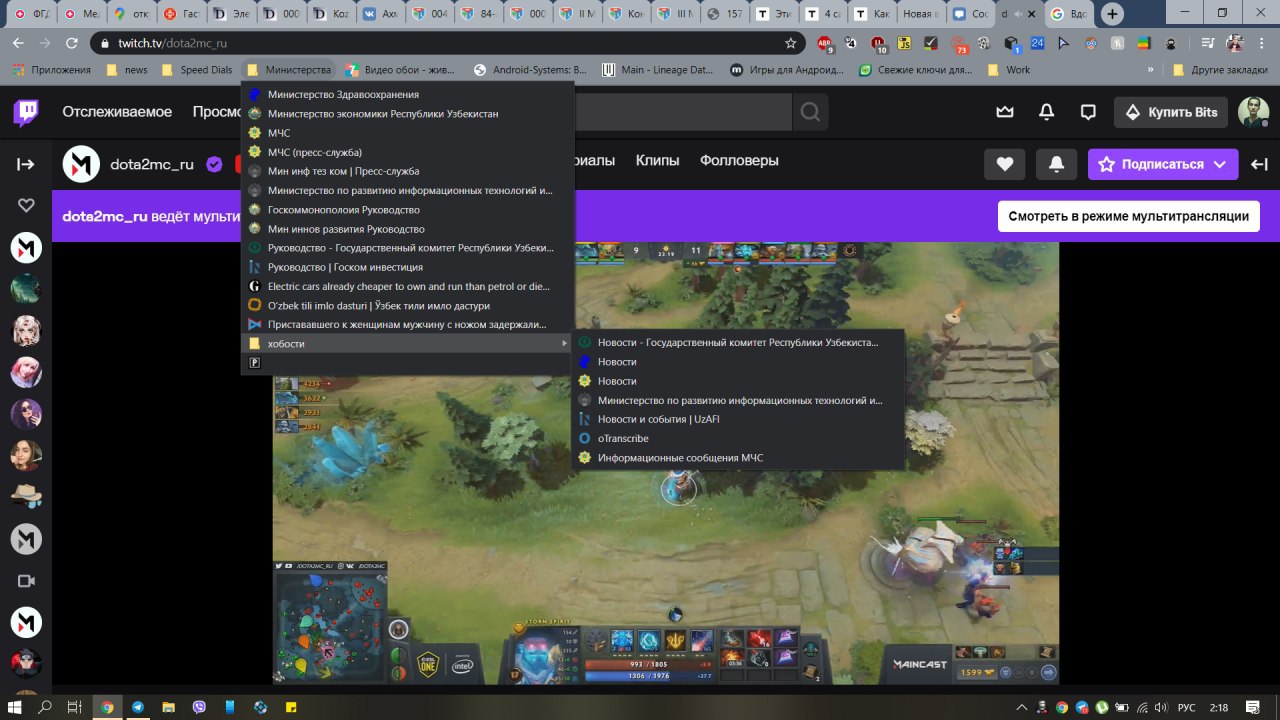Click the Twitch logo home icon
1280x720 pixels.
click(x=26, y=112)
